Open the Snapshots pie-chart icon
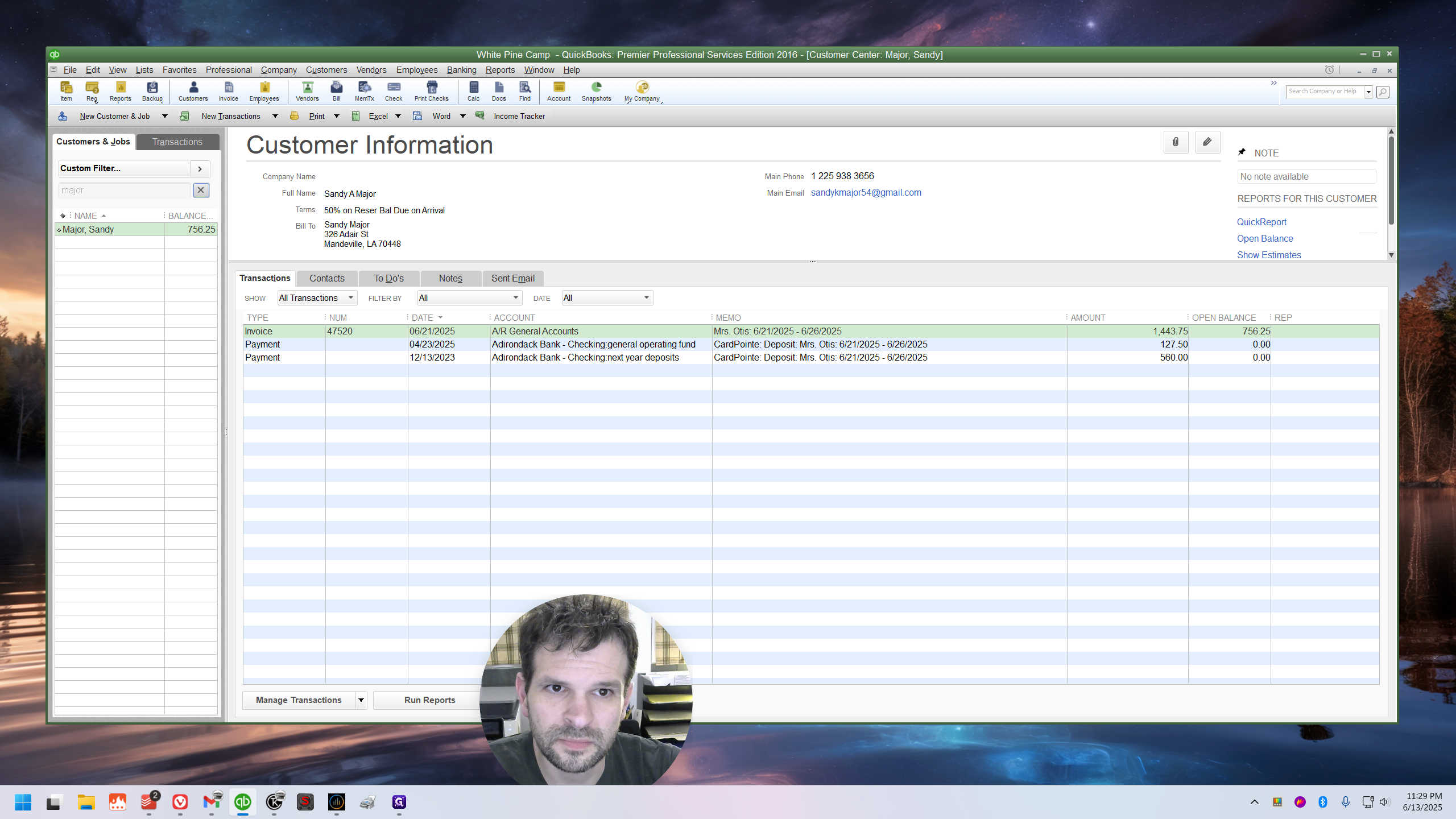Image resolution: width=1456 pixels, height=819 pixels. click(597, 91)
